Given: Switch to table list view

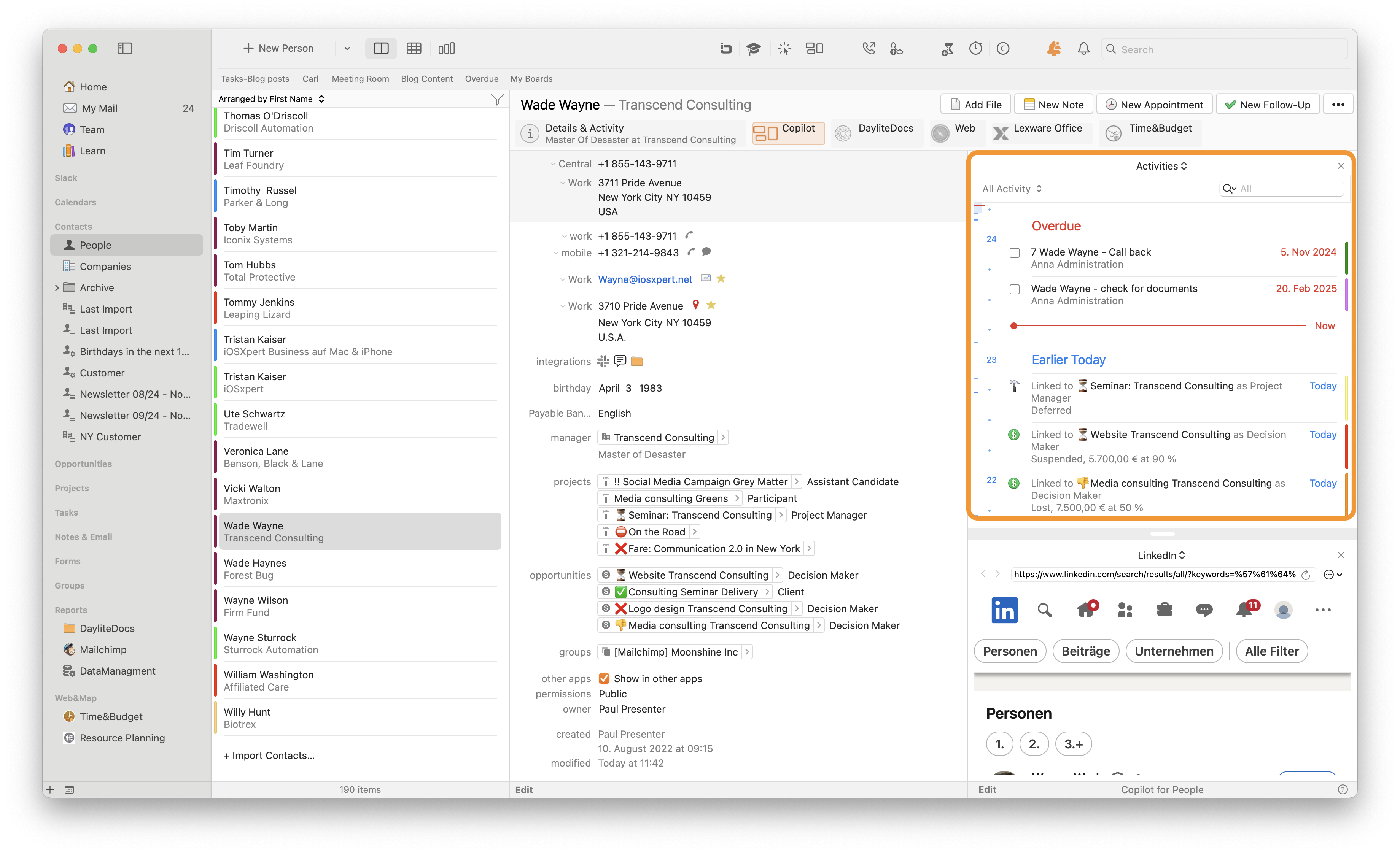Looking at the screenshot, I should click(x=414, y=48).
